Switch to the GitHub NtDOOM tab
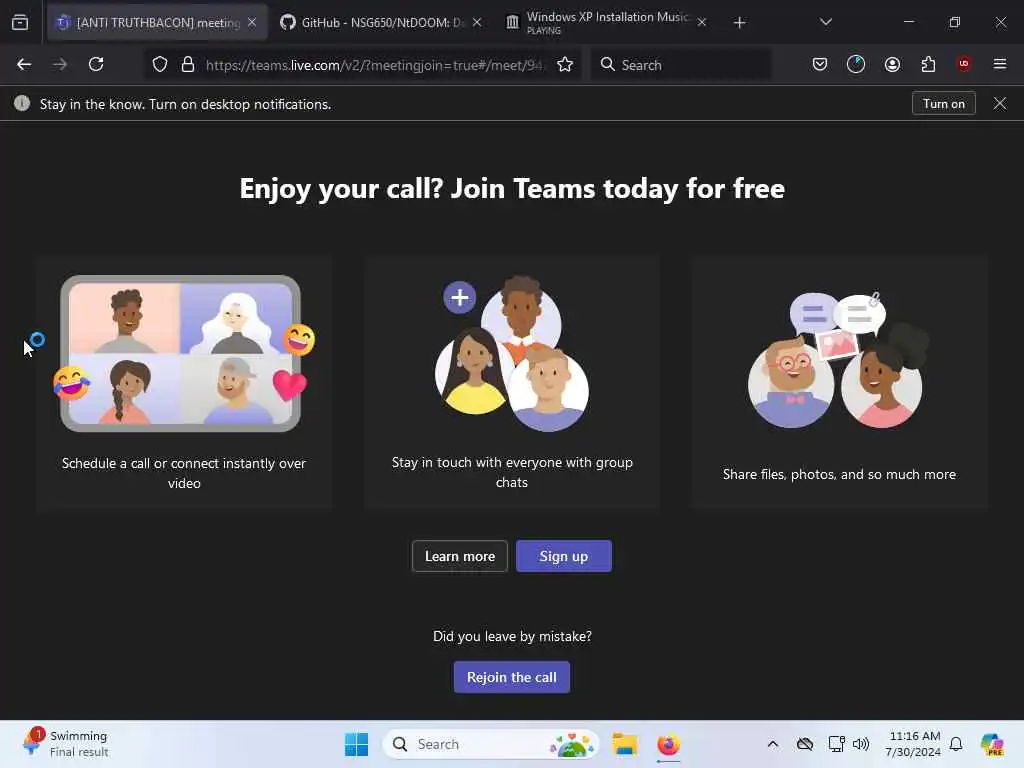The height and width of the screenshot is (768, 1024). 382,23
